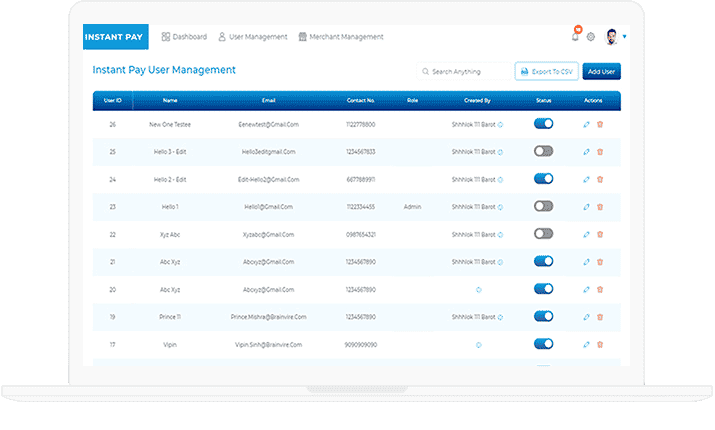Click the icon beside Created By for user 26
The image size is (715, 430).
click(501, 124)
